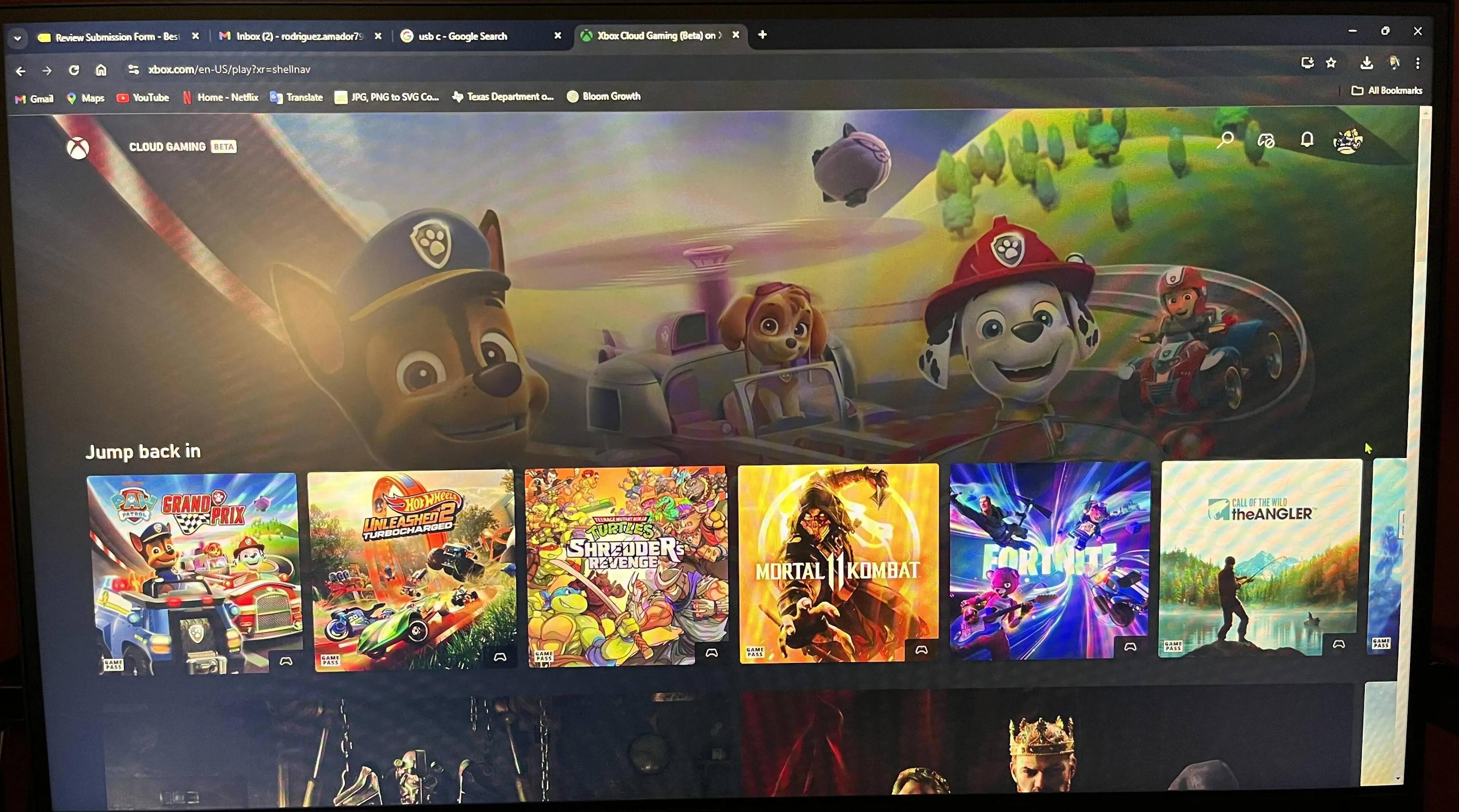
Task: Reload the page with refresh icon
Action: click(74, 70)
